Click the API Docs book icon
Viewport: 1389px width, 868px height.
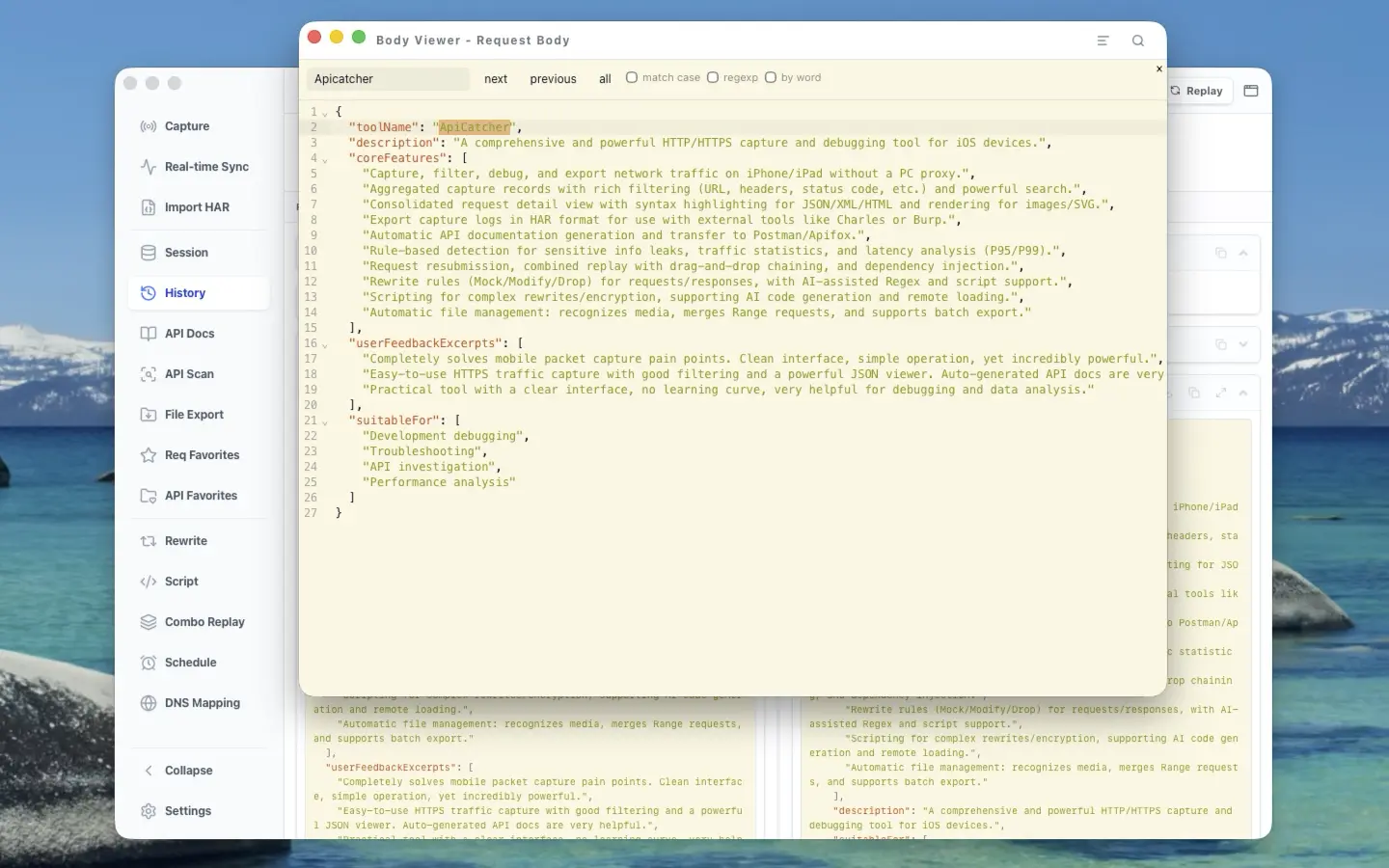[x=149, y=334]
